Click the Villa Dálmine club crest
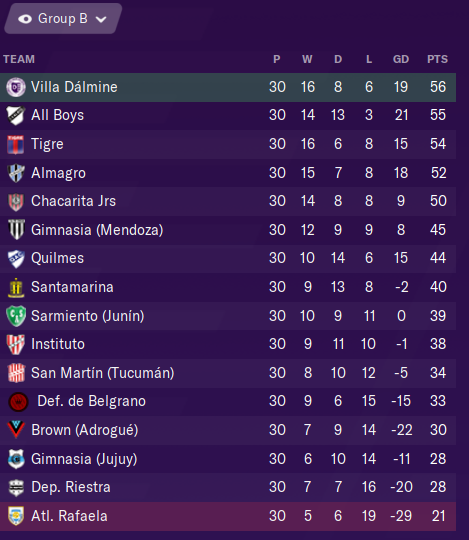 15,87
